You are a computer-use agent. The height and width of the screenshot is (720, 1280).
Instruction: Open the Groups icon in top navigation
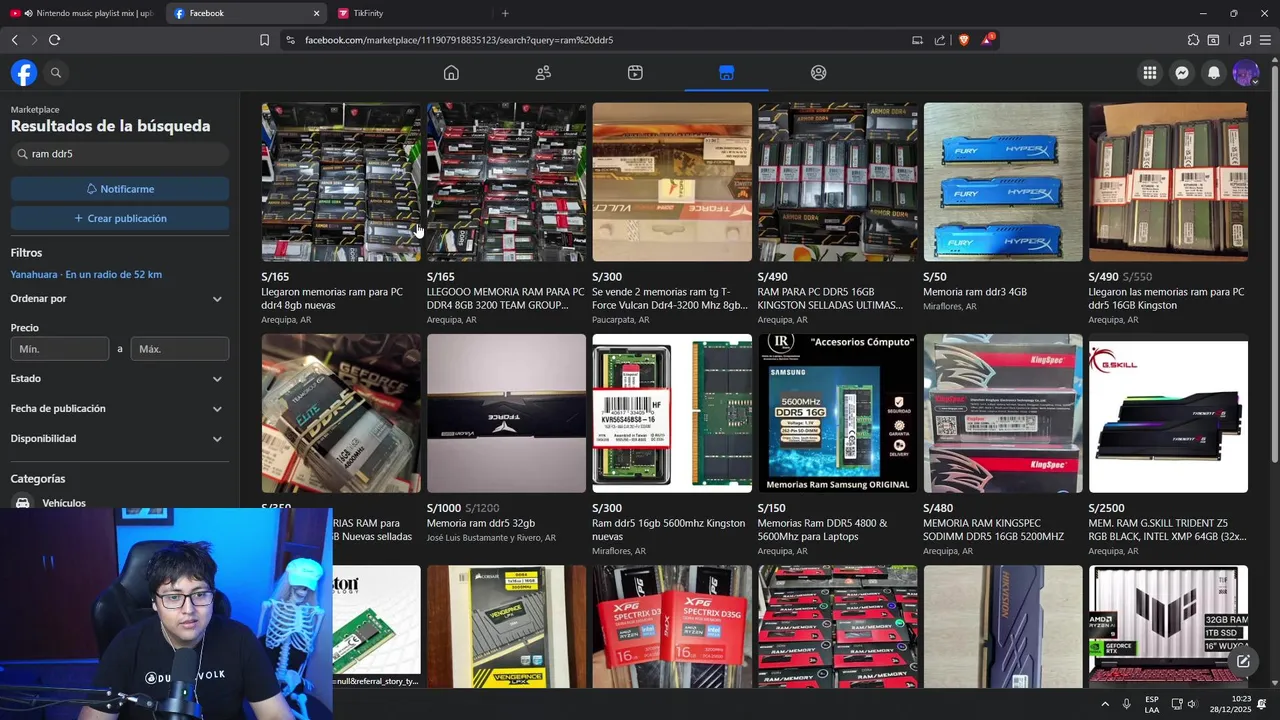tap(819, 73)
